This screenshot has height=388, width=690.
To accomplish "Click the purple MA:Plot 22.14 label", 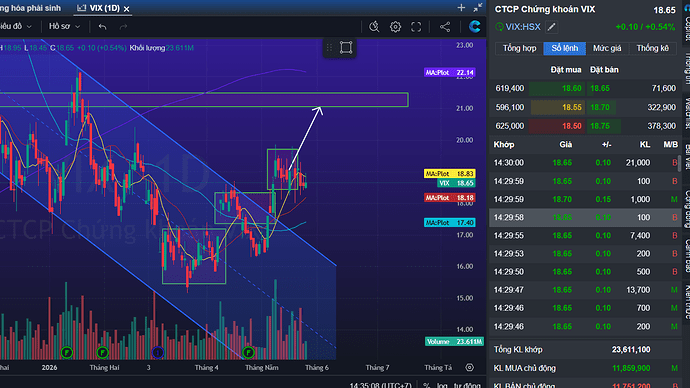I will click(x=449, y=73).
